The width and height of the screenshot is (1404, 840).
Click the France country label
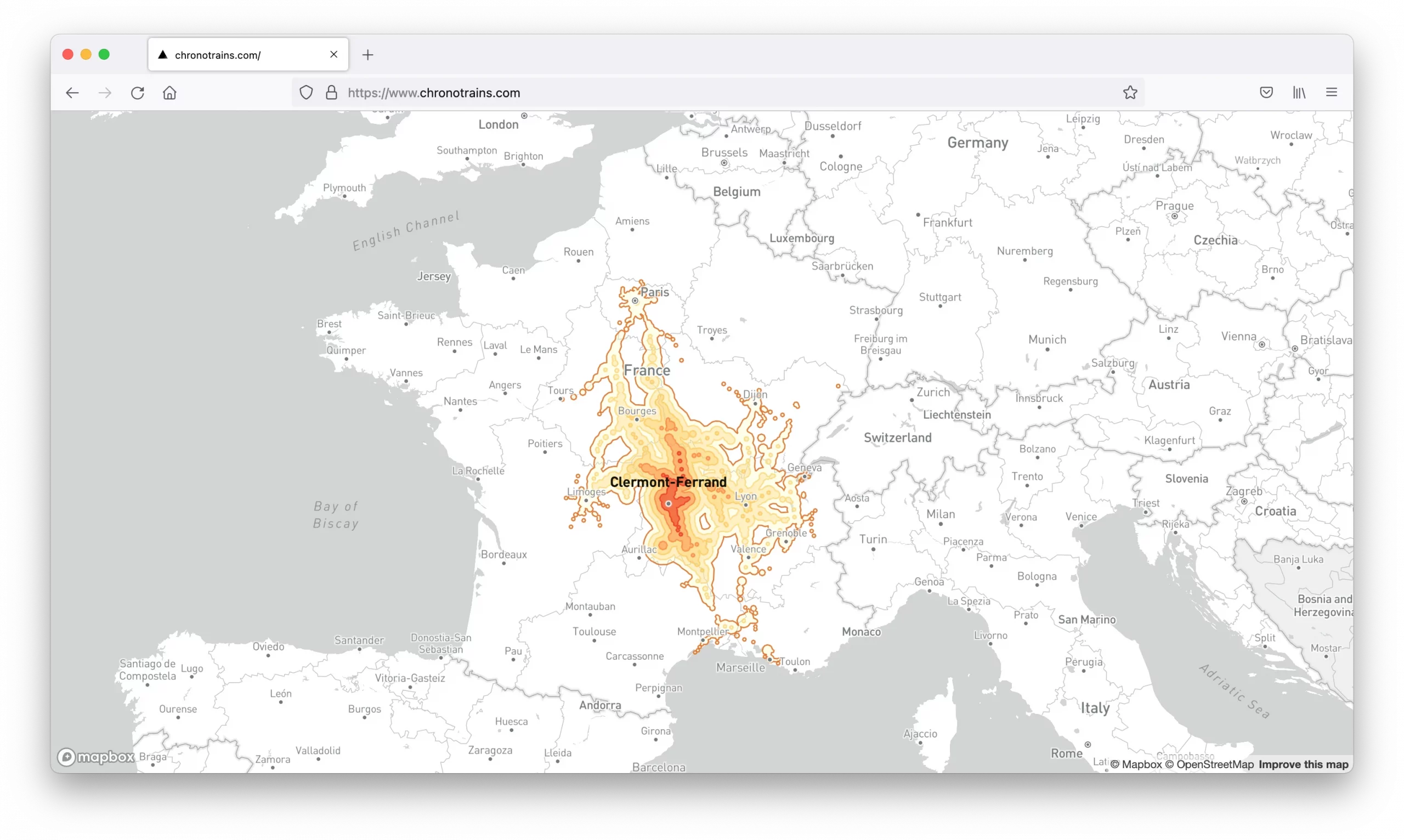[647, 370]
